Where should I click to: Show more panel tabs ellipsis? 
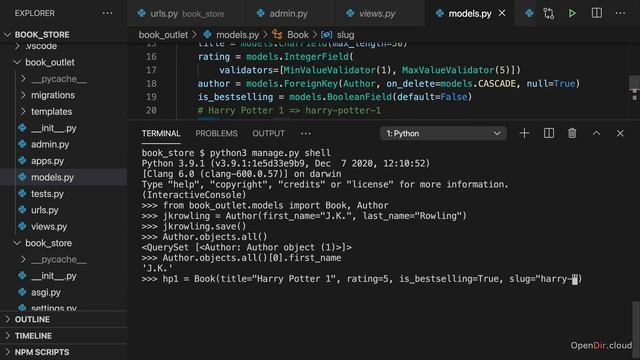click(x=305, y=133)
